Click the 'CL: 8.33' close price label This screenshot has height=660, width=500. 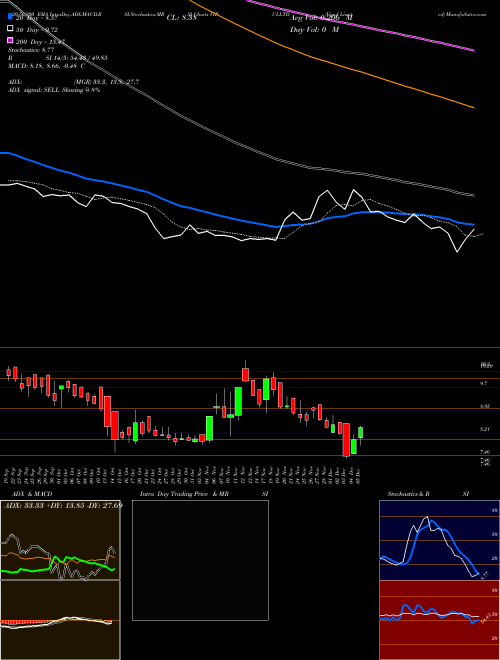(x=181, y=18)
